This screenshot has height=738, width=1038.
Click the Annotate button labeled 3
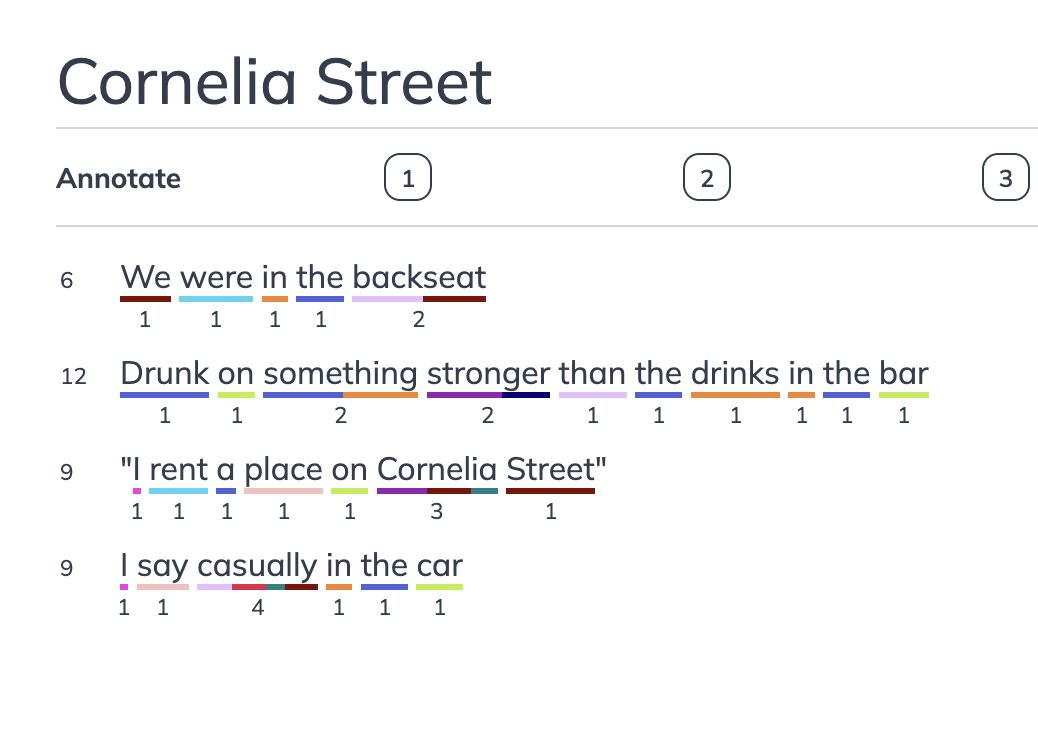coord(1005,177)
